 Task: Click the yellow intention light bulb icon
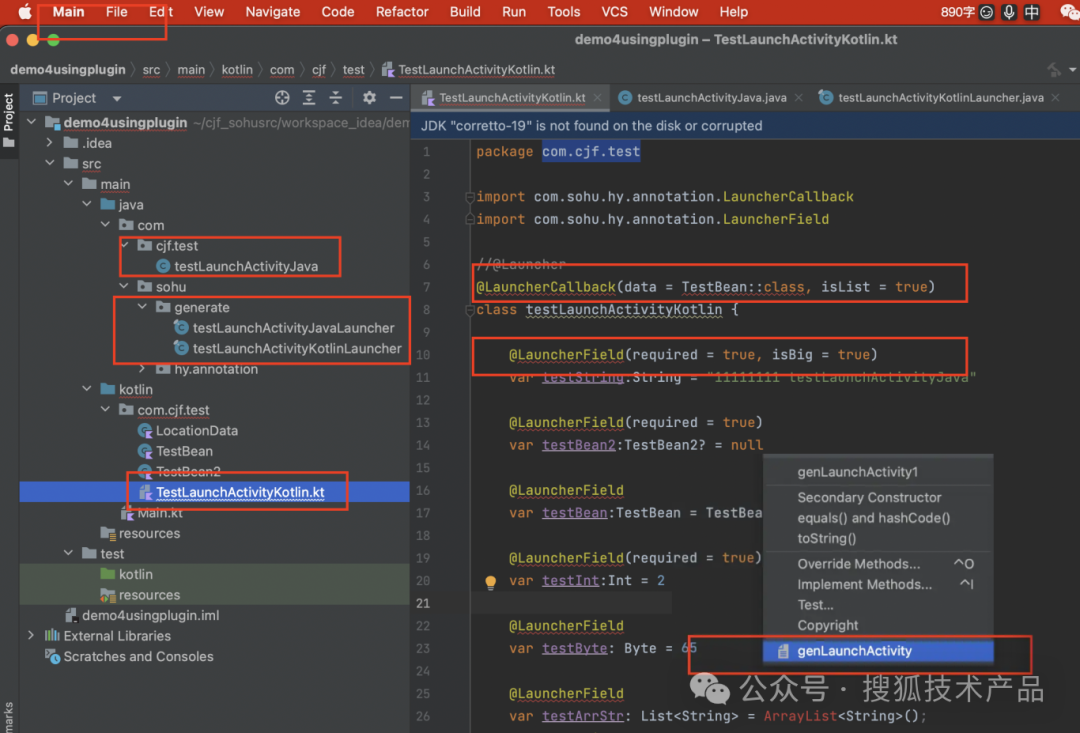click(x=490, y=582)
